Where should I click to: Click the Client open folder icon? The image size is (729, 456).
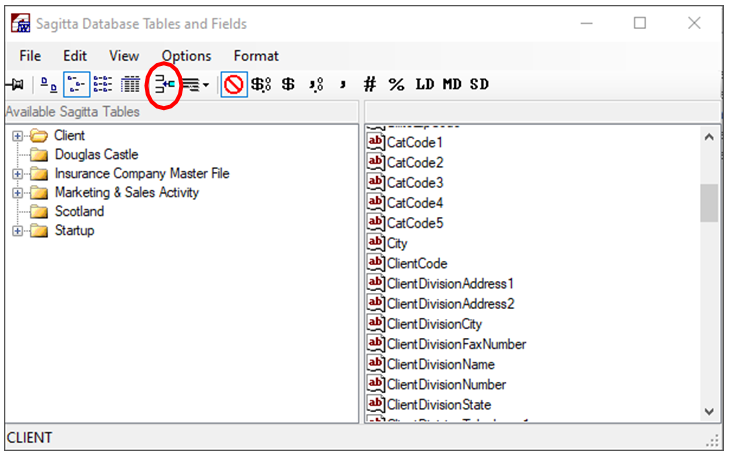(39, 136)
